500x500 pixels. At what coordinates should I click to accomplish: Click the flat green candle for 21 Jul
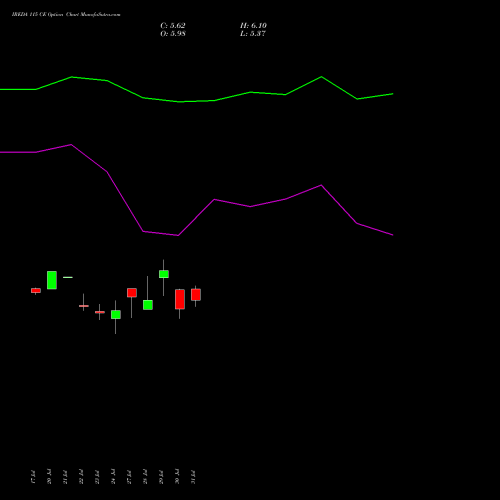68,277
